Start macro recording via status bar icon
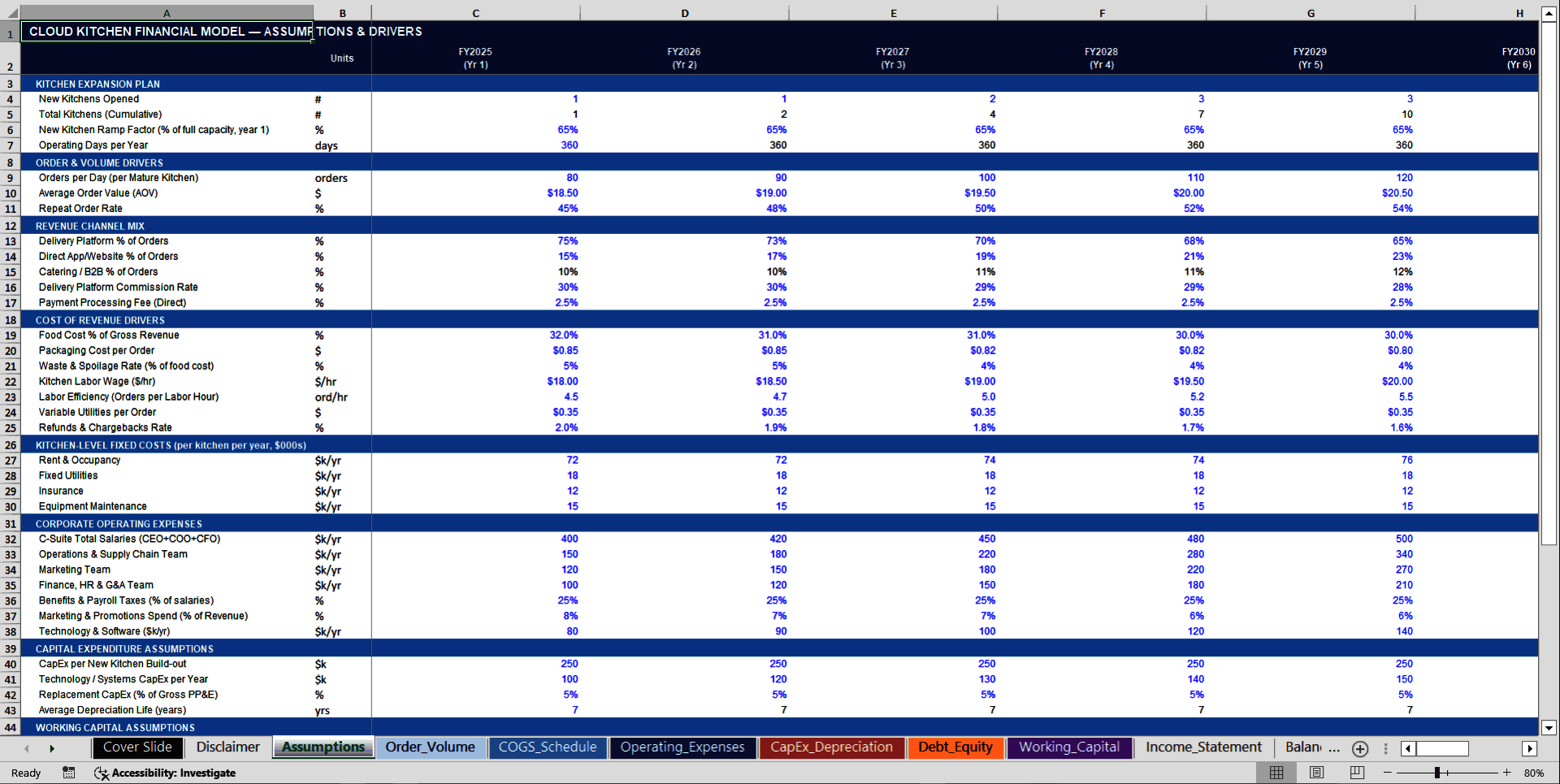Image resolution: width=1560 pixels, height=784 pixels. pyautogui.click(x=68, y=773)
